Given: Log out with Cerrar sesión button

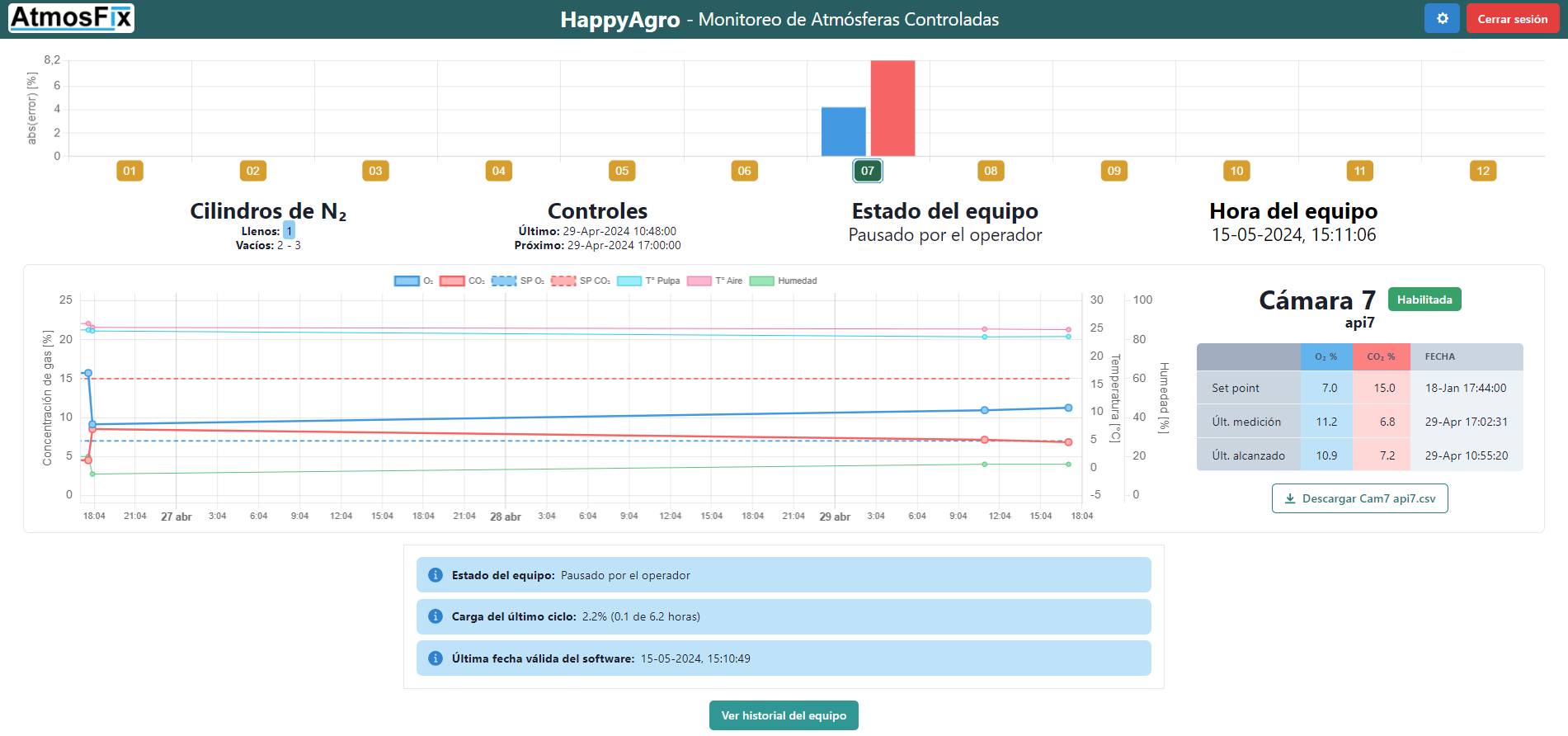Looking at the screenshot, I should (1512, 18).
